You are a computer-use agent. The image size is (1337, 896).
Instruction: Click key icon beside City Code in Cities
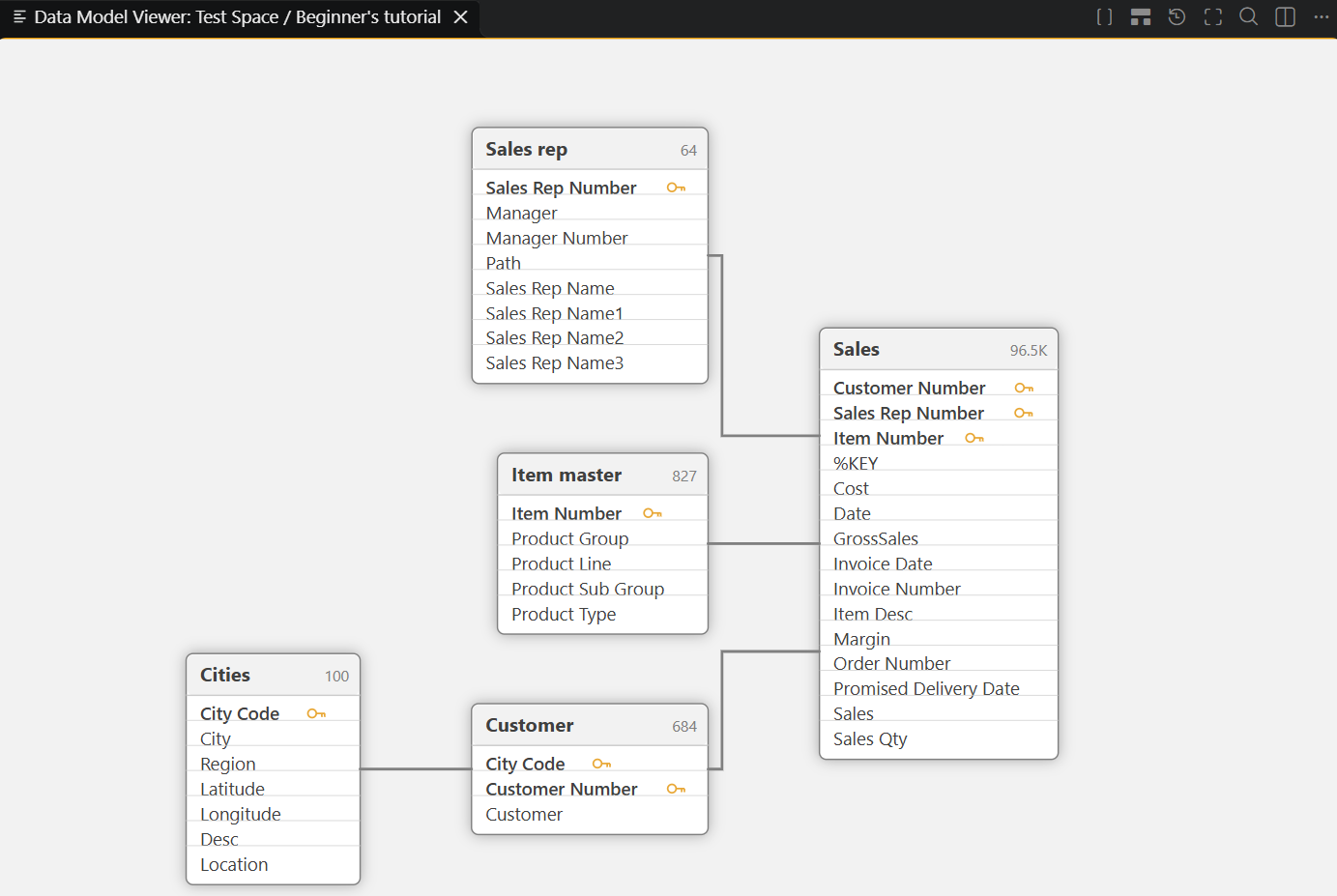(x=316, y=713)
